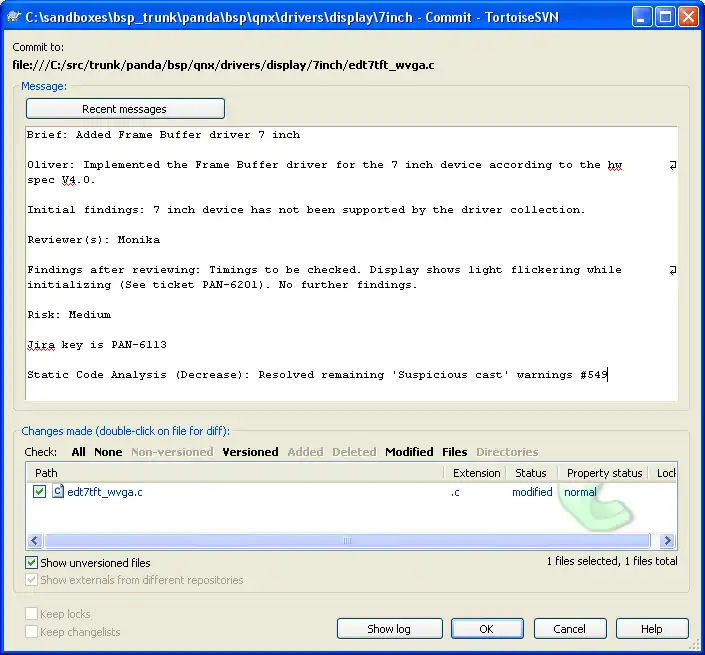The image size is (705, 655).
Task: Select None in the Check row
Action: pyautogui.click(x=108, y=452)
